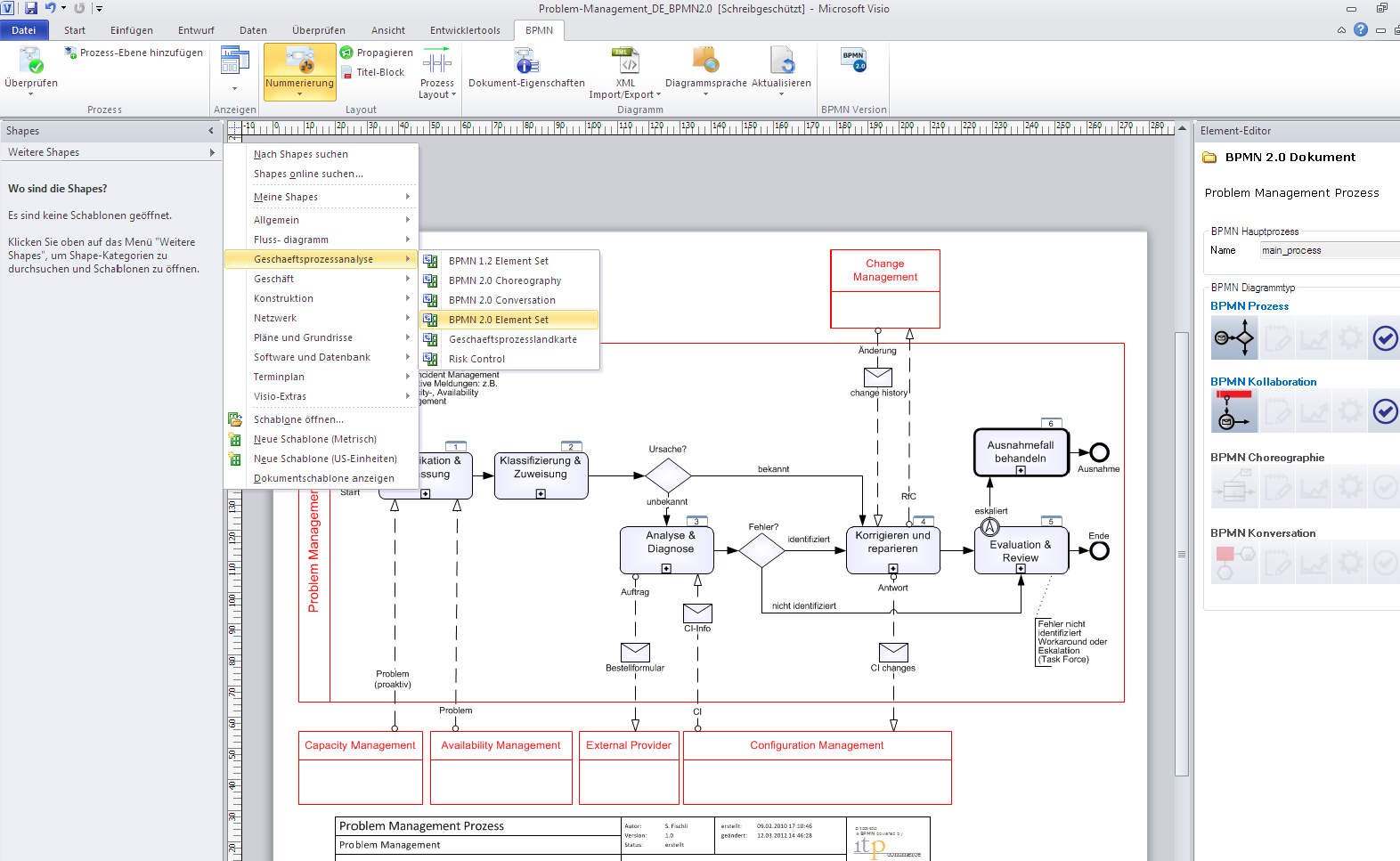Click the Ausnahme end event circle

pos(1099,452)
